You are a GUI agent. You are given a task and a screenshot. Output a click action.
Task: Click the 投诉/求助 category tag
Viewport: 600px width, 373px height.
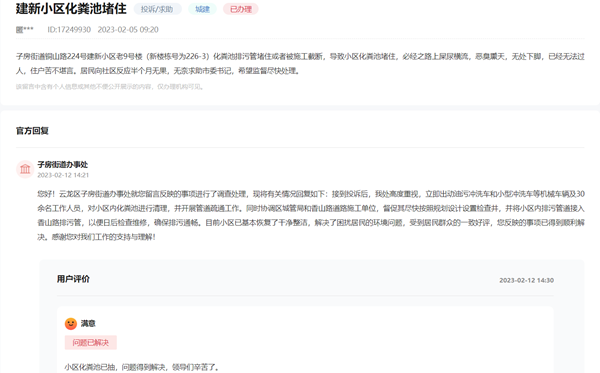point(157,9)
